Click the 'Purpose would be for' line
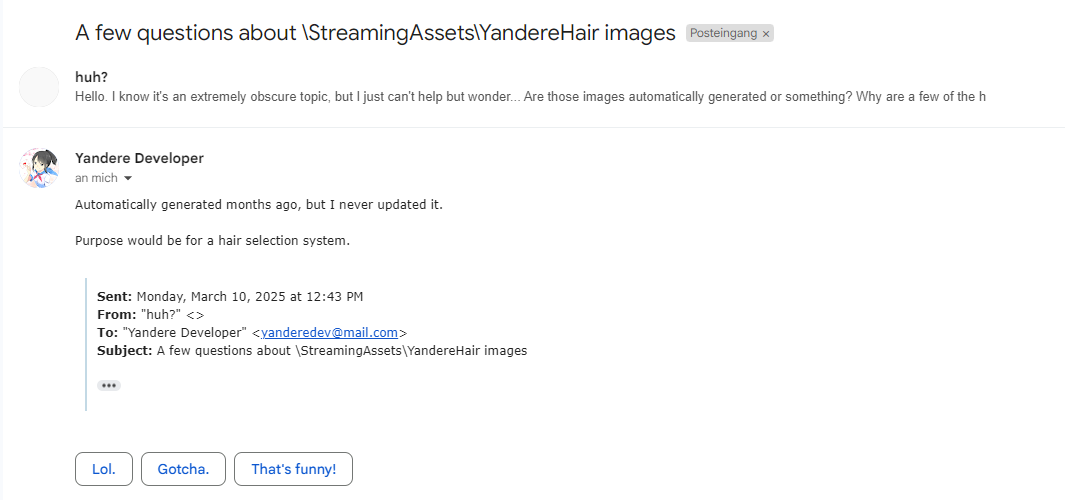This screenshot has height=500, width=1065. click(x=212, y=241)
